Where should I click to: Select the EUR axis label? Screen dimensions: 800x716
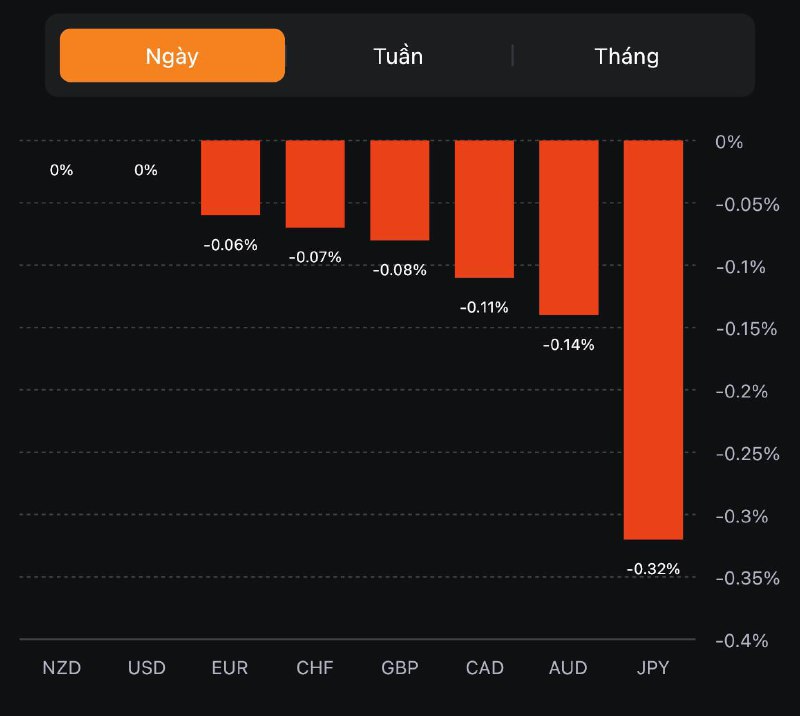pyautogui.click(x=230, y=668)
